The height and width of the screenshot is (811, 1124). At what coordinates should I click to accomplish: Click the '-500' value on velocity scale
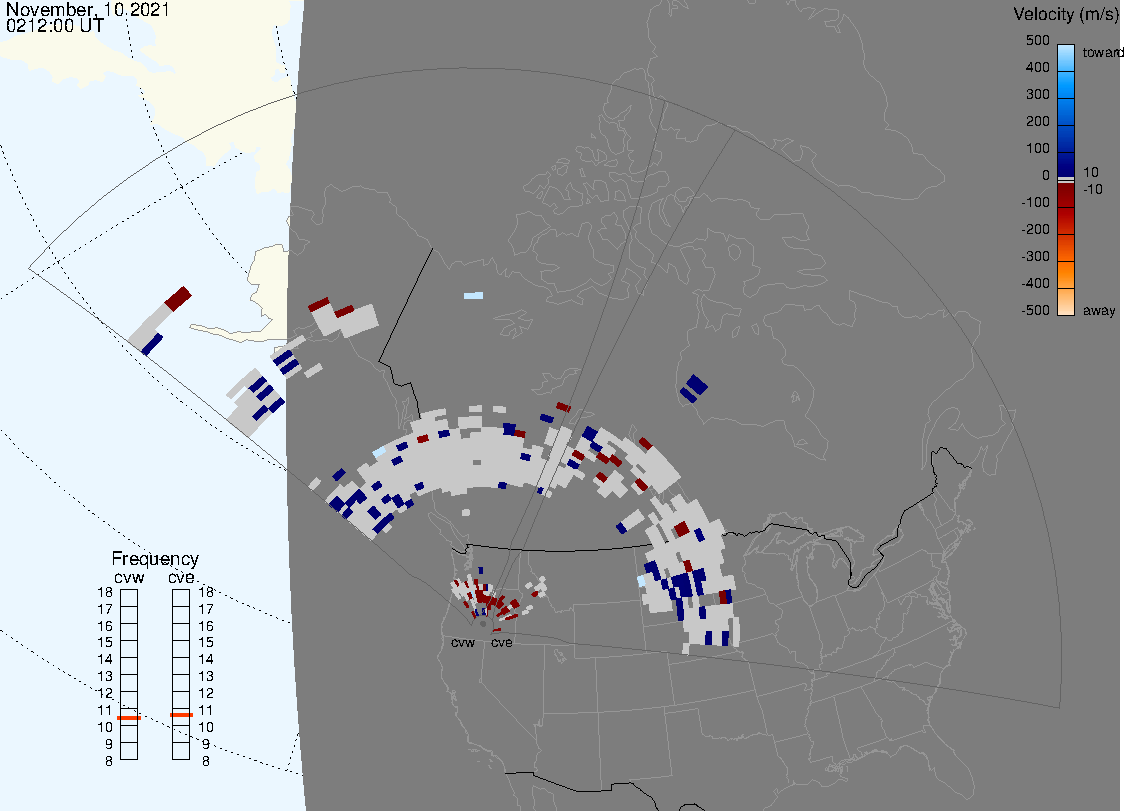[1035, 310]
